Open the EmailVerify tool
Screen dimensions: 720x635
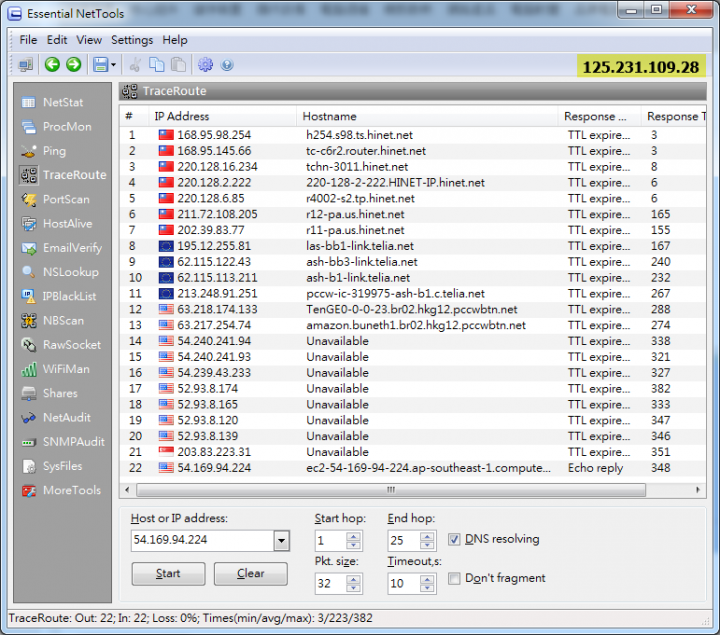coord(62,248)
